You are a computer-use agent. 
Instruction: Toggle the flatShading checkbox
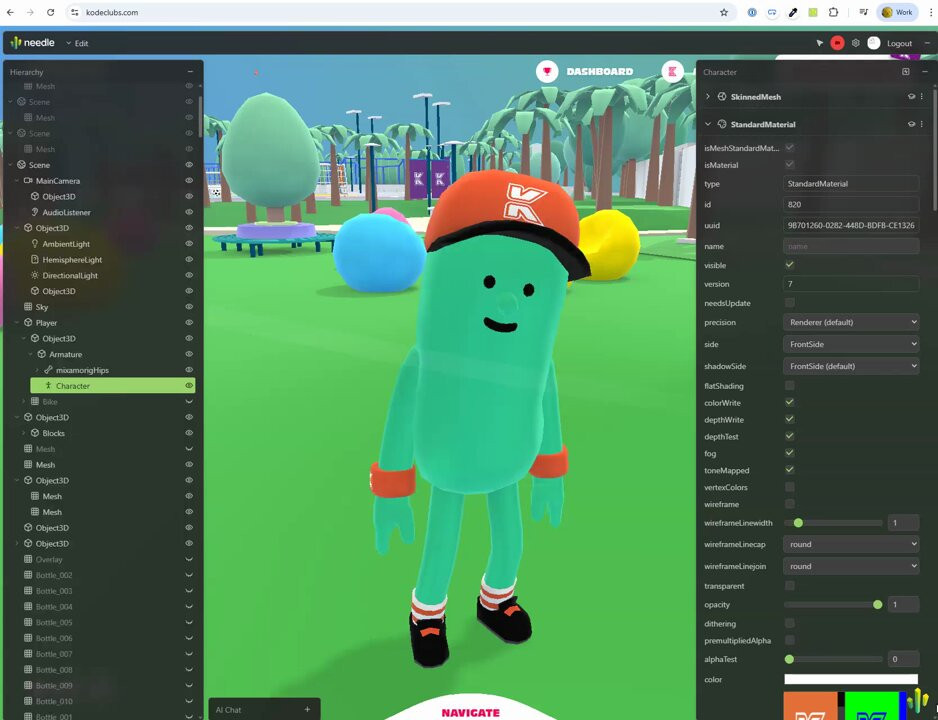click(790, 386)
